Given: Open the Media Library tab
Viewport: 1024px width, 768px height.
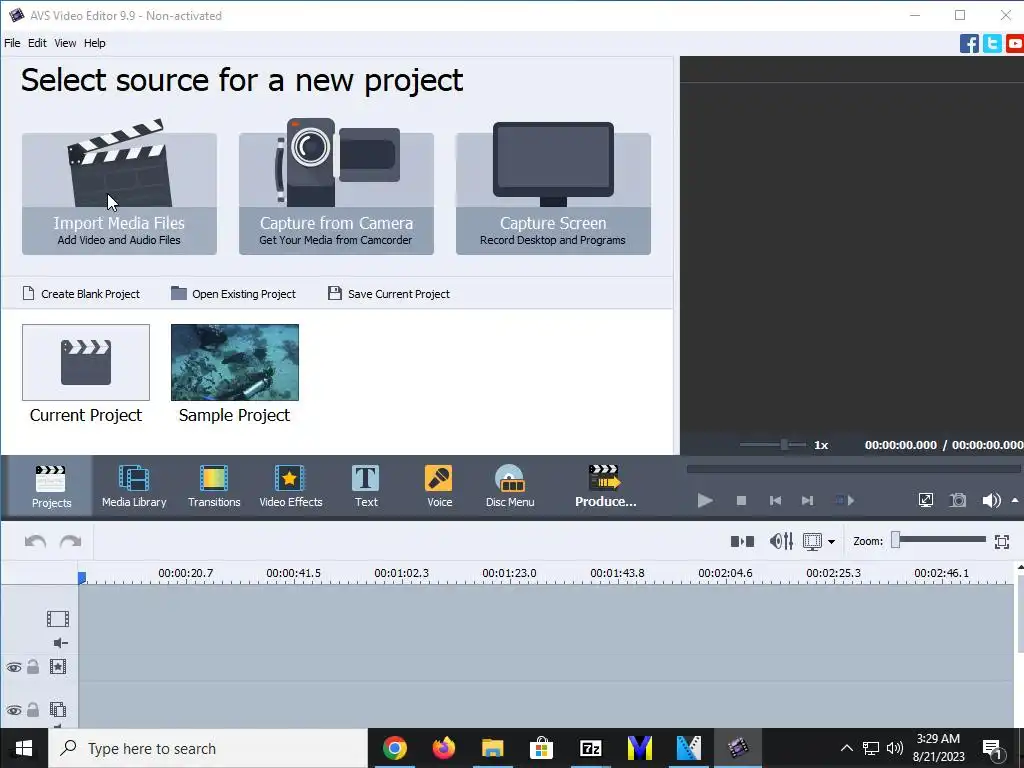Looking at the screenshot, I should click(x=134, y=487).
